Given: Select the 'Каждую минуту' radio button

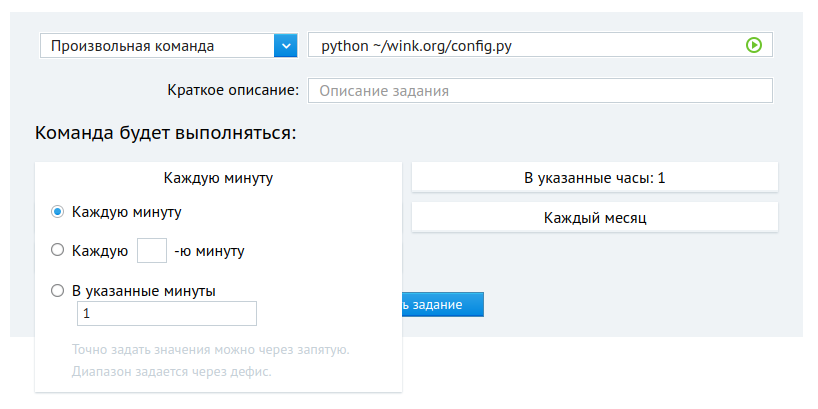Looking at the screenshot, I should (x=58, y=212).
